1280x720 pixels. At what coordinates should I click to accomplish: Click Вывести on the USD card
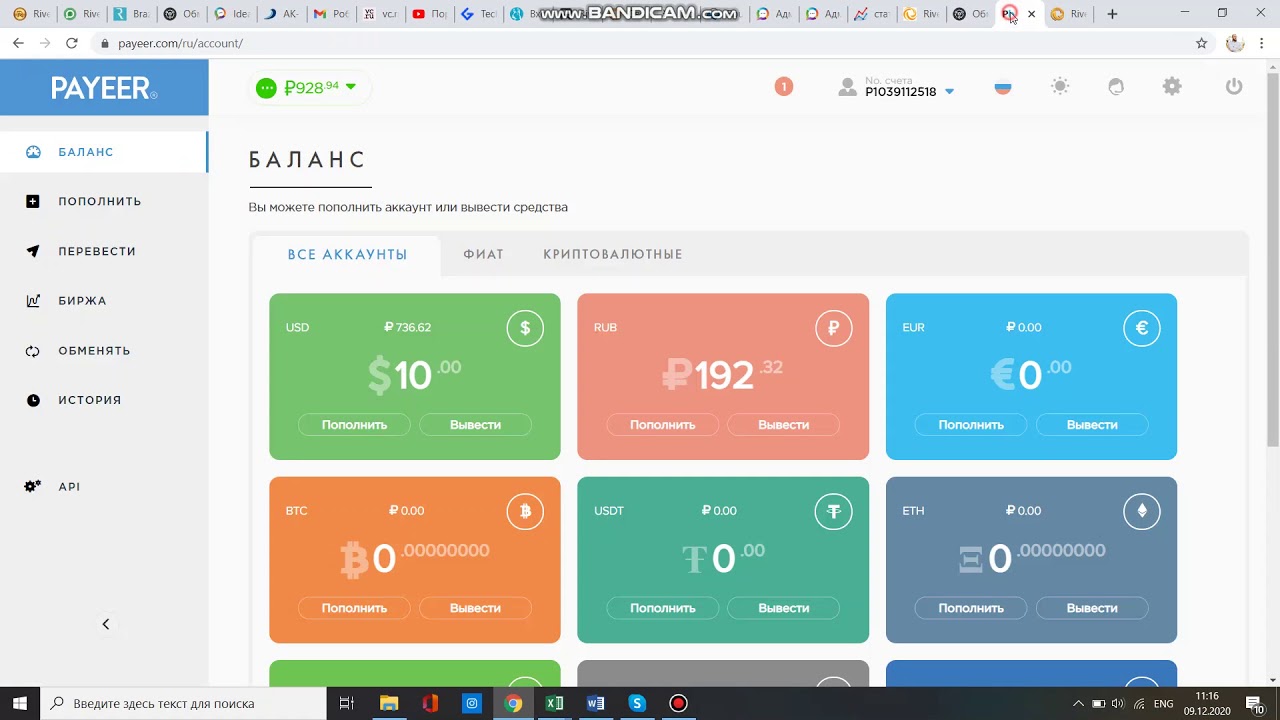[475, 425]
